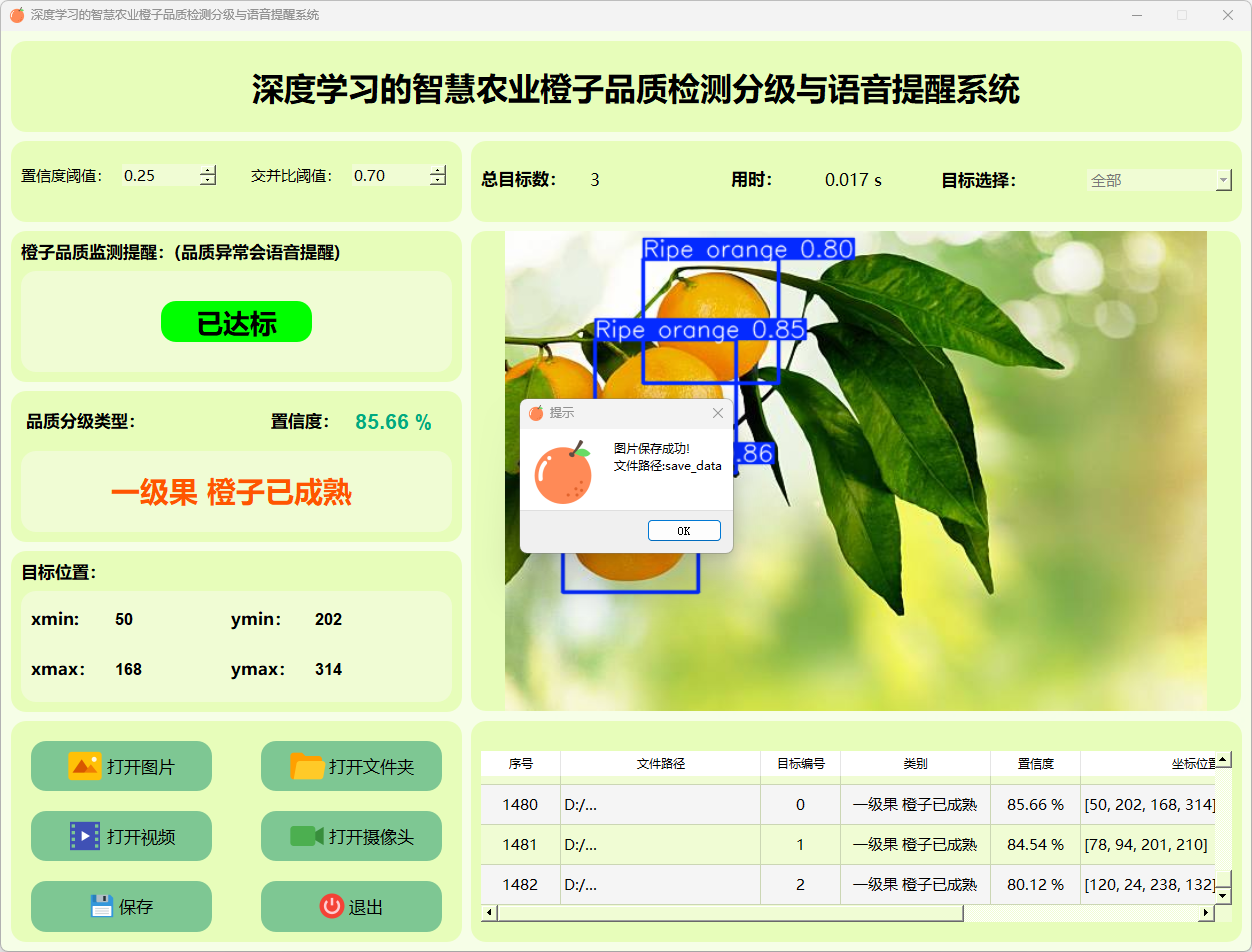Click the 置信度阈值 input field showing 0.25
1252x952 pixels.
click(x=160, y=175)
